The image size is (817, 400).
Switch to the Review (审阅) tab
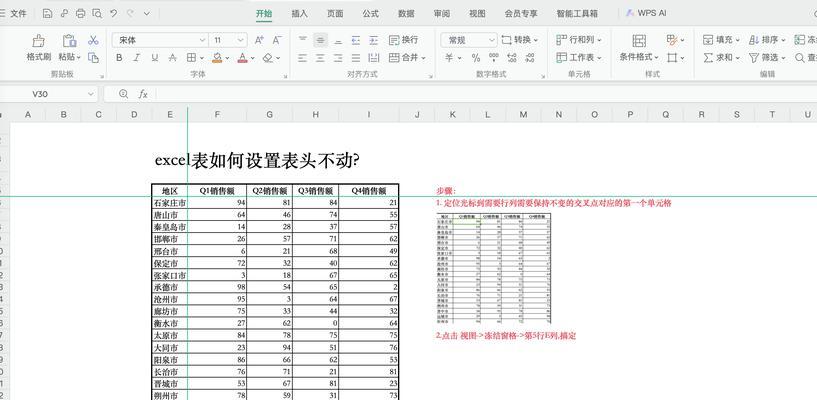pyautogui.click(x=441, y=14)
